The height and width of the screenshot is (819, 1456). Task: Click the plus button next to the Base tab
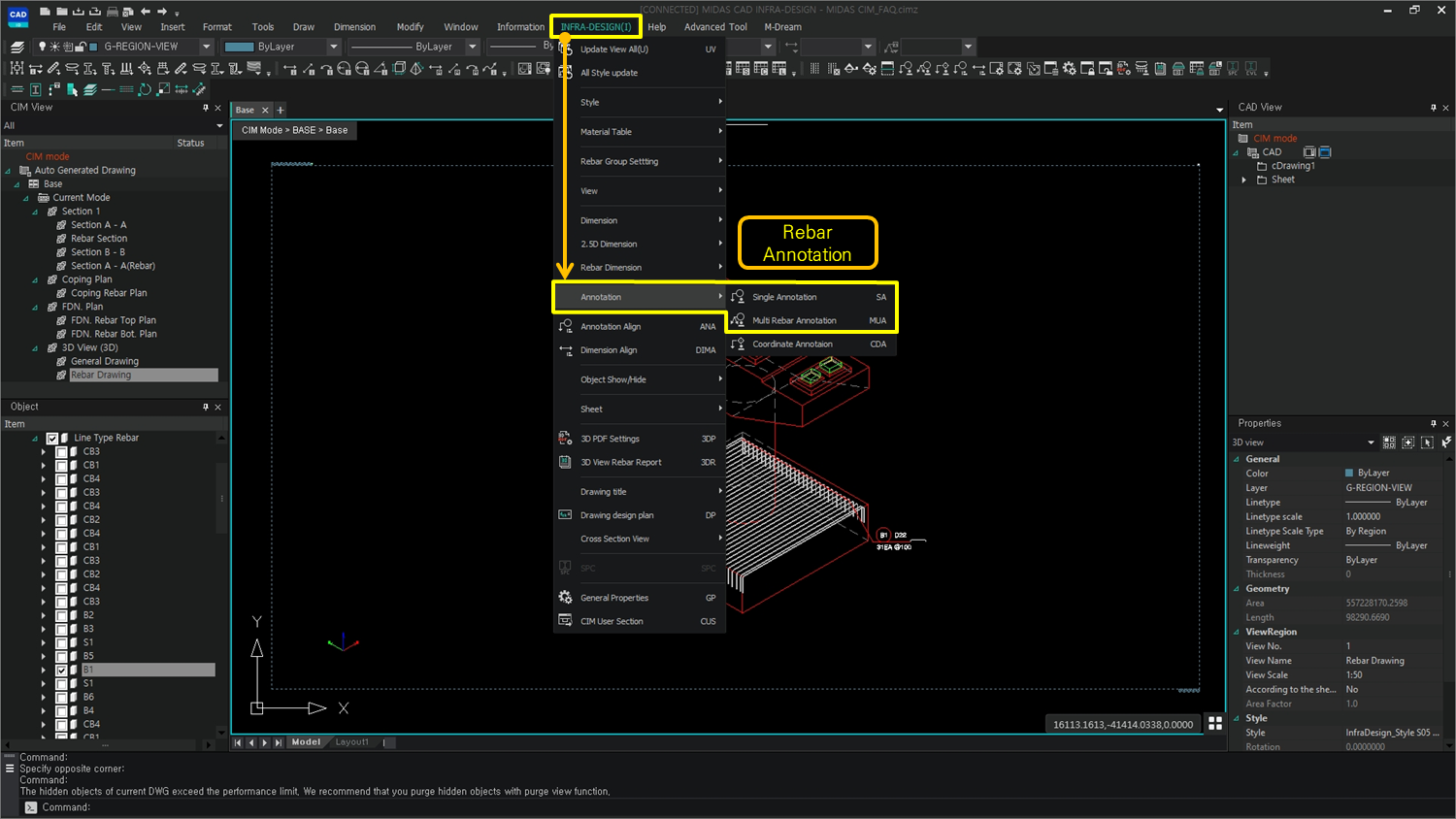tap(280, 110)
